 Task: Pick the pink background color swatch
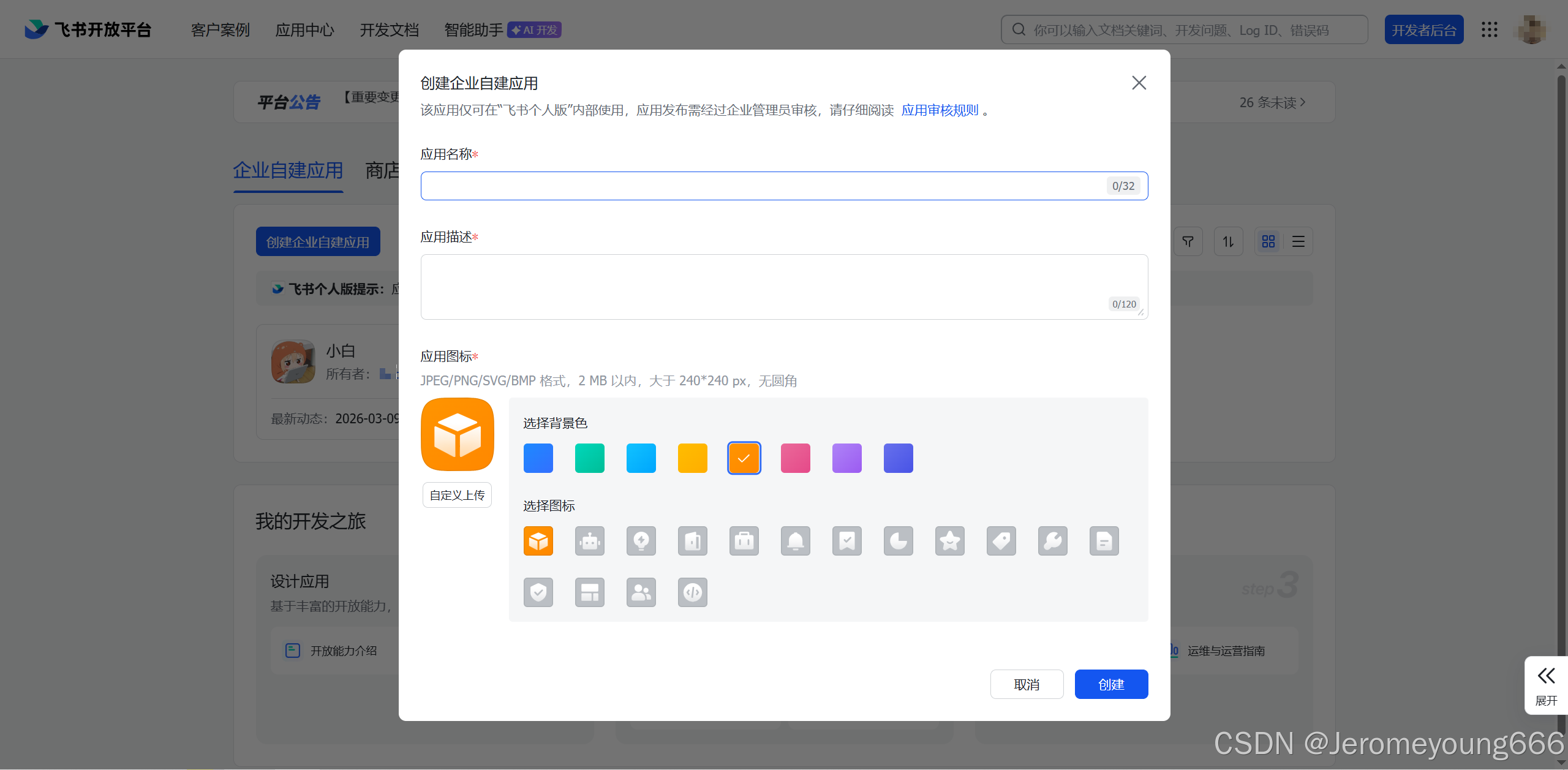[x=795, y=458]
